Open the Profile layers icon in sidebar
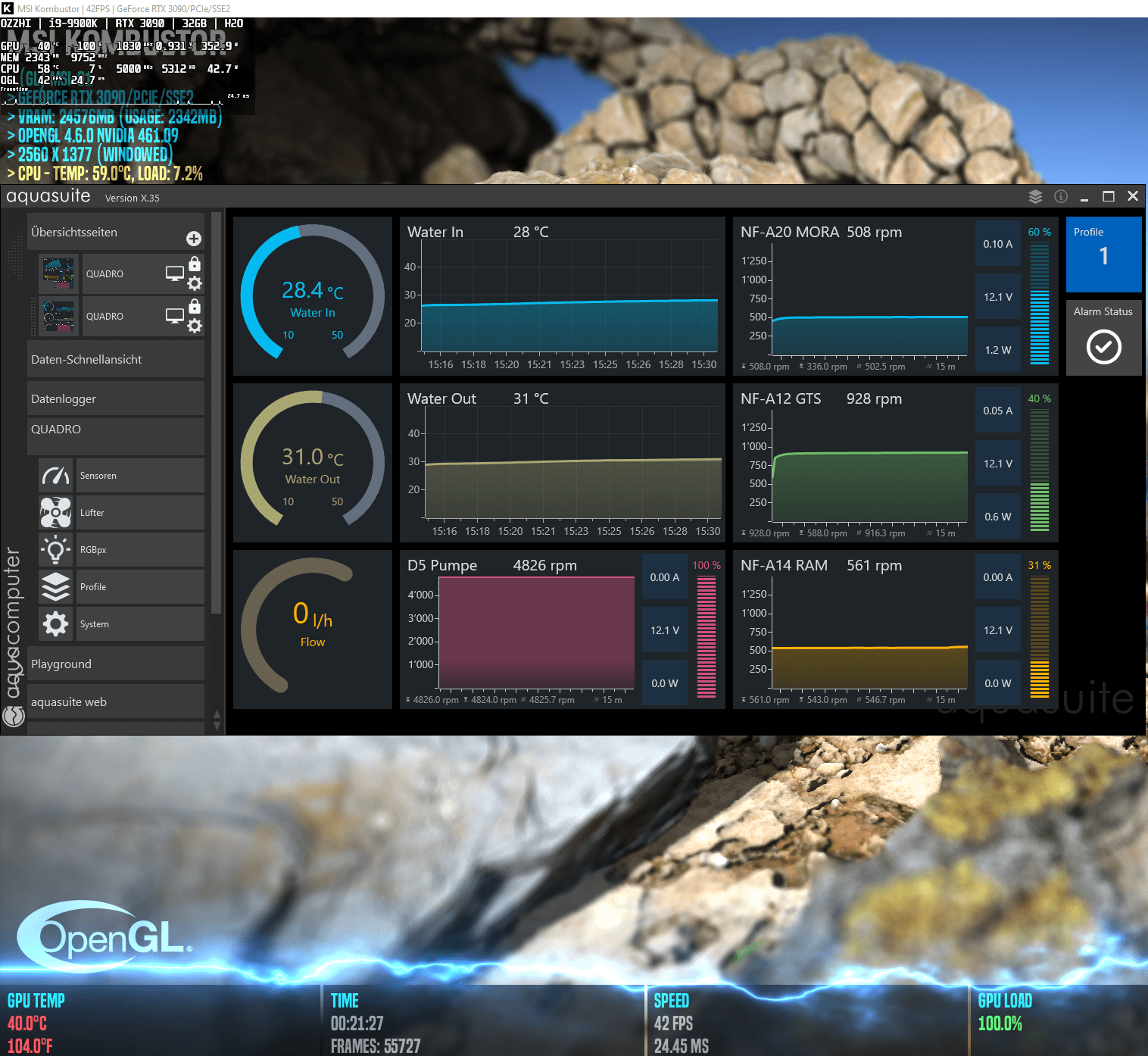The height and width of the screenshot is (1056, 1148). pyautogui.click(x=56, y=587)
